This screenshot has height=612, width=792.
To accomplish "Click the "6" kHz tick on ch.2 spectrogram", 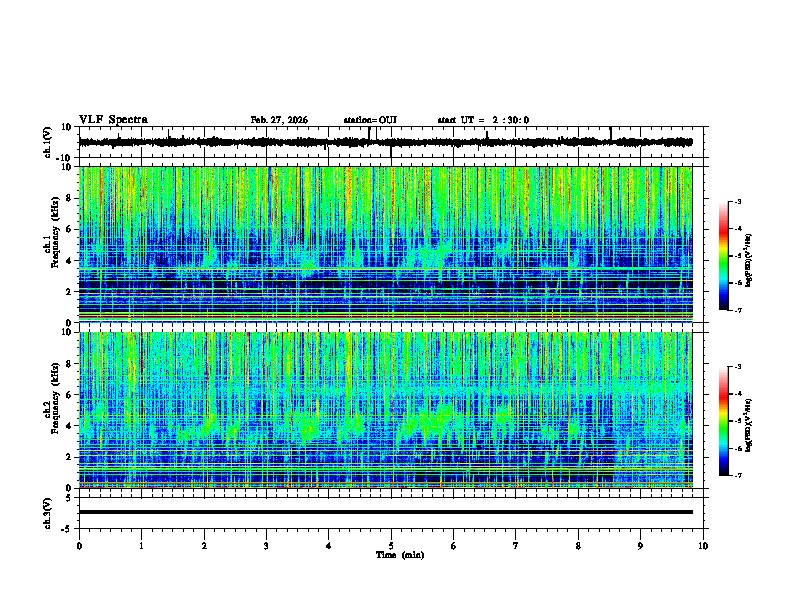I will click(x=69, y=395).
